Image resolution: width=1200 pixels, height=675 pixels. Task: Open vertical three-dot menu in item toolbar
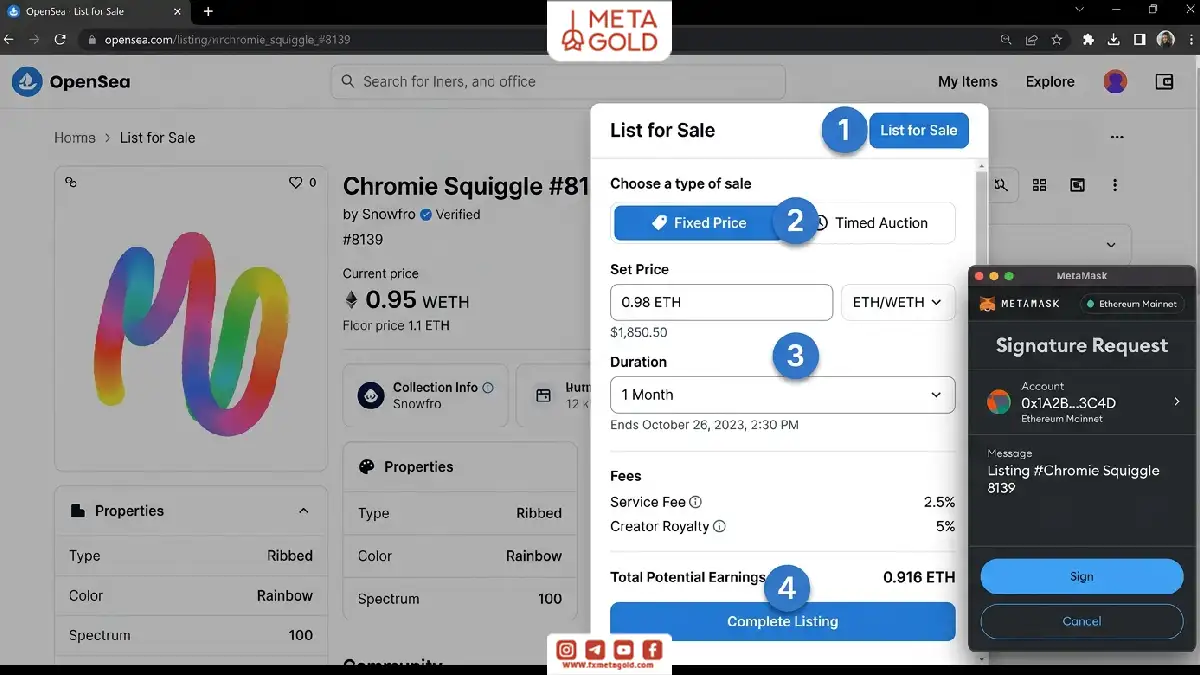click(x=1115, y=185)
